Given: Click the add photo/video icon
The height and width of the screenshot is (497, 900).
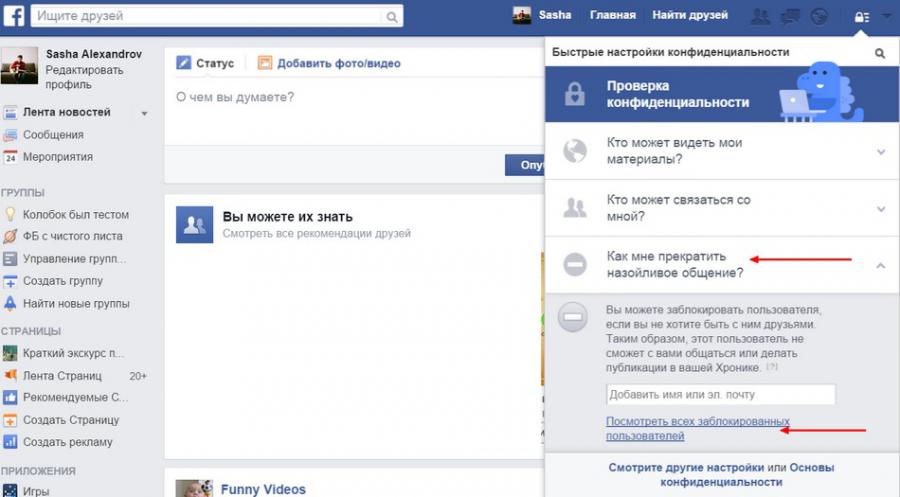Looking at the screenshot, I should (265, 63).
